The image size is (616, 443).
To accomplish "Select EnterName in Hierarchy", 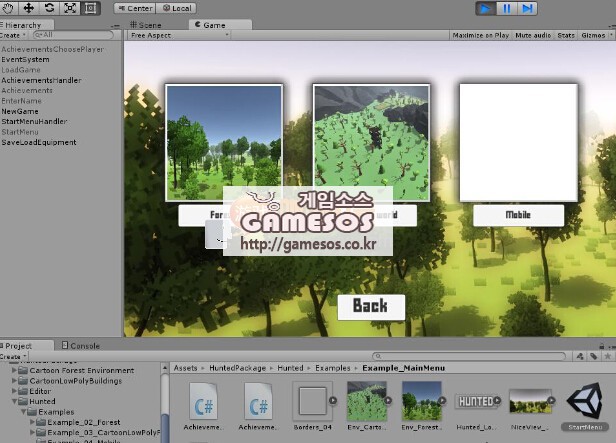I will tap(21, 101).
